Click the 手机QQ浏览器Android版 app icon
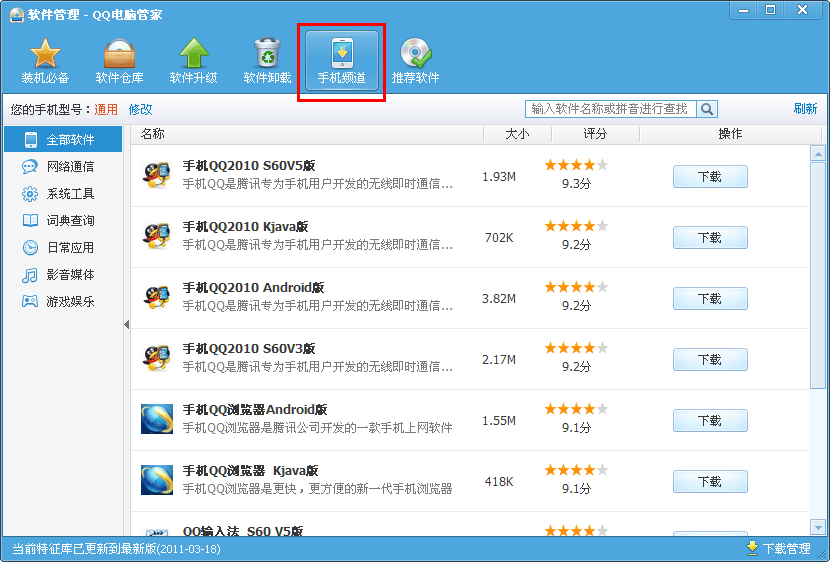This screenshot has height=562, width=830. (157, 419)
